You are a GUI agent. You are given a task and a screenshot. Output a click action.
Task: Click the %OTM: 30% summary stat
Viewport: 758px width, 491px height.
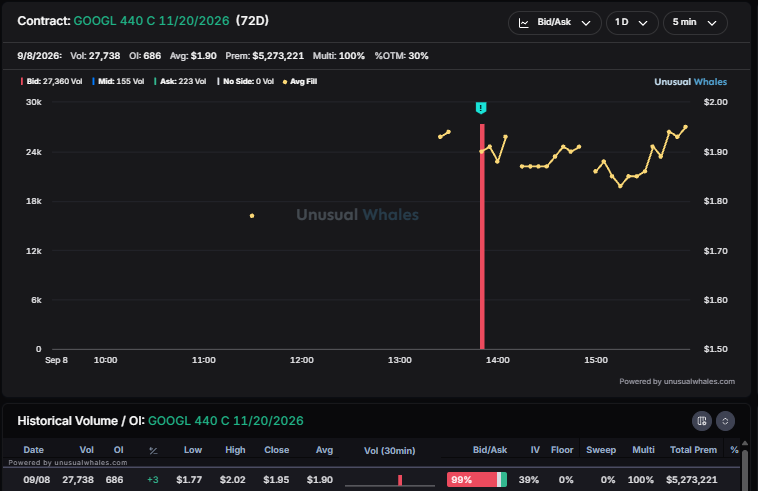coord(401,56)
